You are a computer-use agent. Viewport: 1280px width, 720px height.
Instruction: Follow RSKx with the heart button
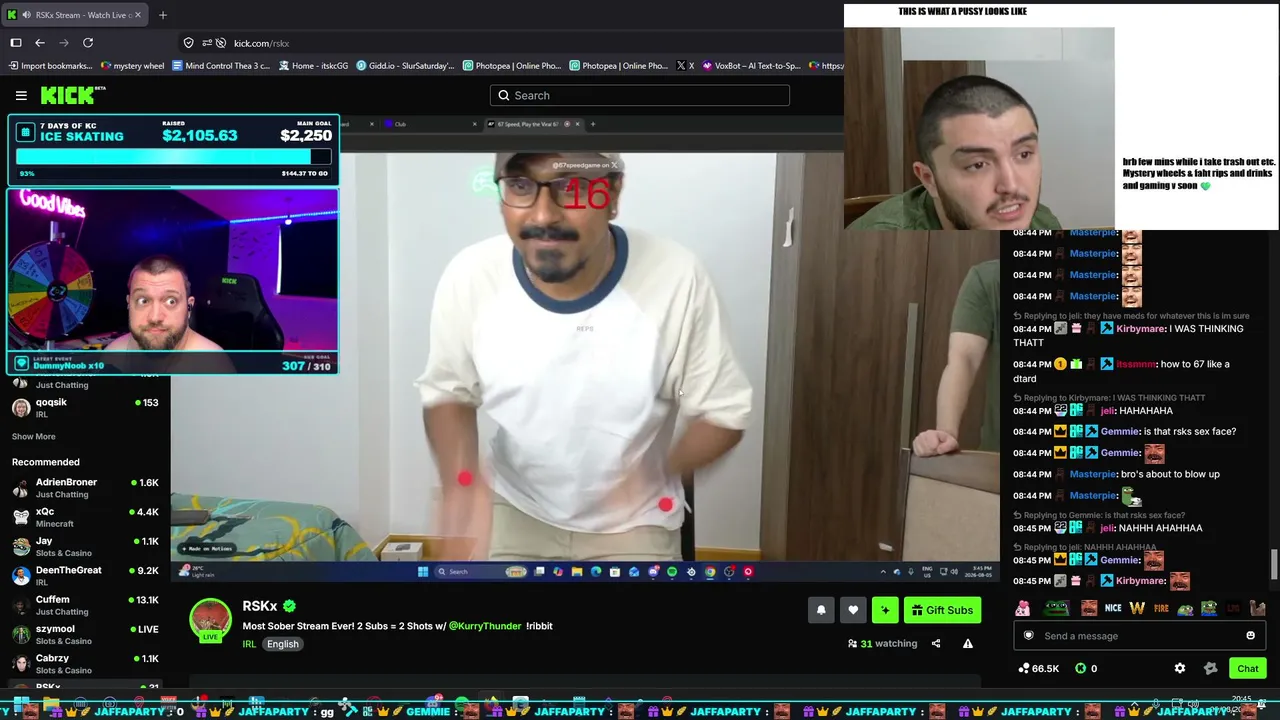[x=853, y=610]
